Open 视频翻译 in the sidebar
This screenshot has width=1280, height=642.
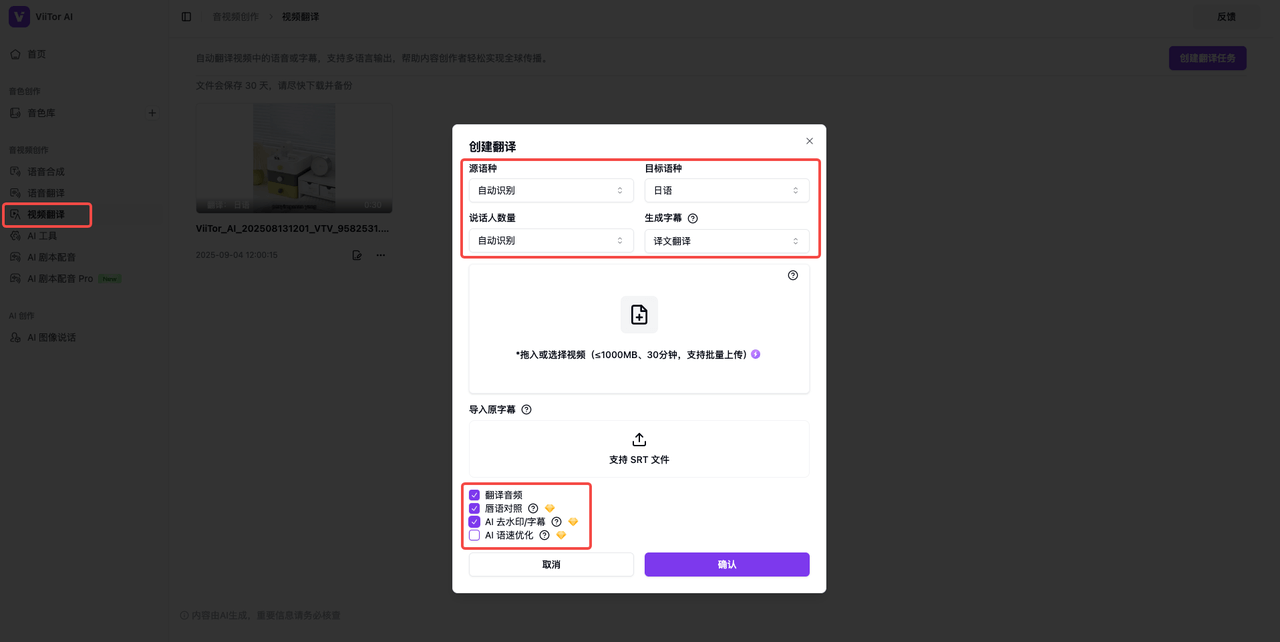point(46,215)
